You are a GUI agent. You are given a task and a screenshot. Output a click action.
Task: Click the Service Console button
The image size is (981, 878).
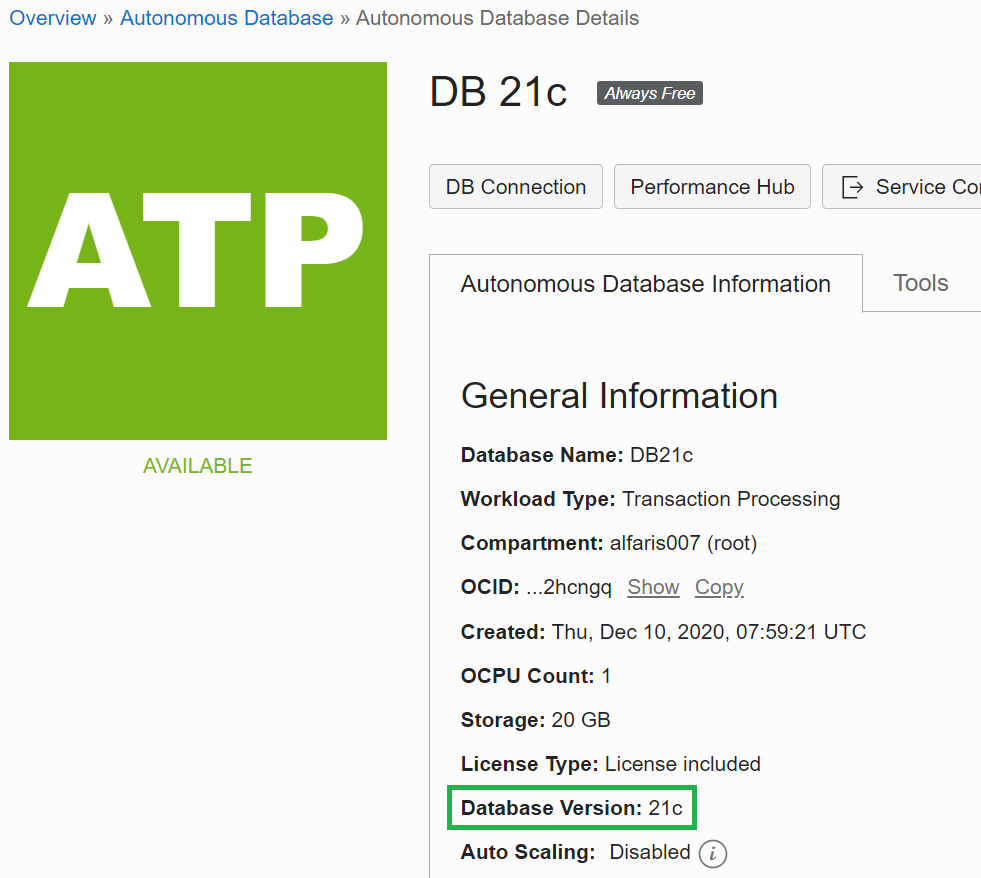pyautogui.click(x=902, y=186)
